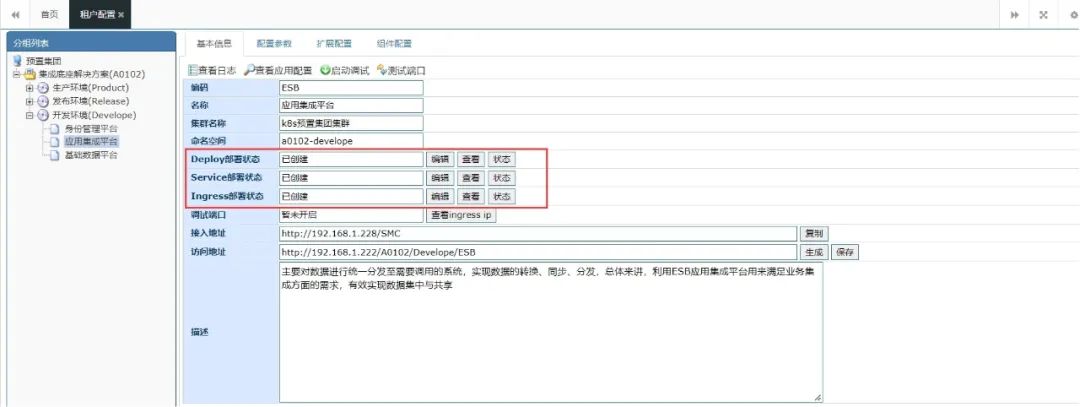Click 编辑 in the Deploy部署状态 row
Screen dimensions: 1080x407
[x=439, y=159]
